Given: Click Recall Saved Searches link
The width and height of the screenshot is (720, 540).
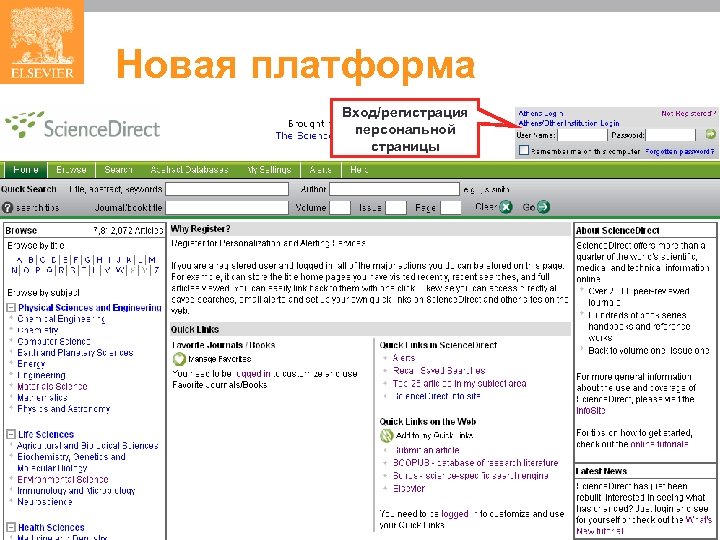Looking at the screenshot, I should click(x=439, y=371).
